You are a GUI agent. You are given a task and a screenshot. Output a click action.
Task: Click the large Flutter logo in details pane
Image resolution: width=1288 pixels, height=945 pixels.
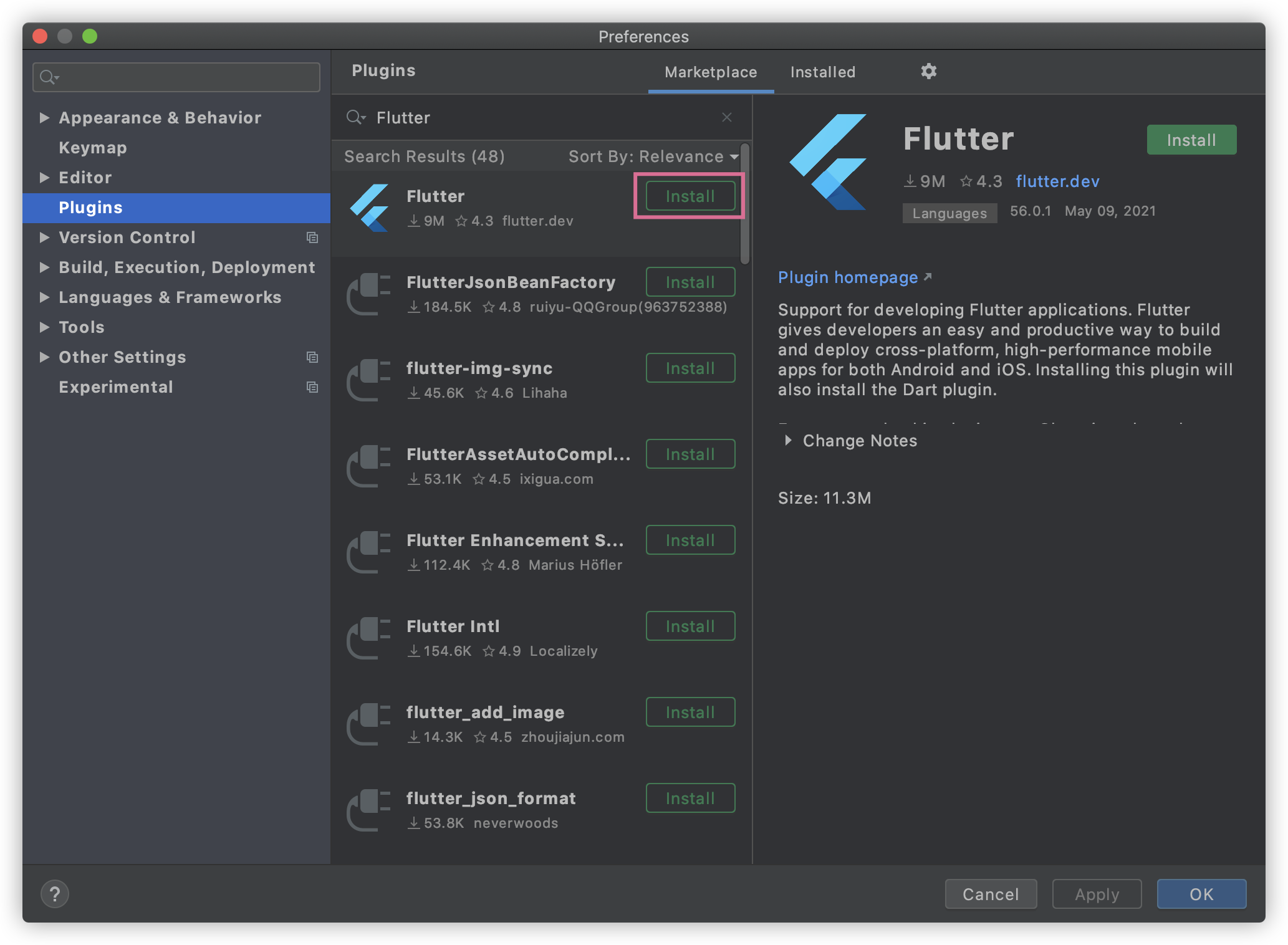(829, 162)
